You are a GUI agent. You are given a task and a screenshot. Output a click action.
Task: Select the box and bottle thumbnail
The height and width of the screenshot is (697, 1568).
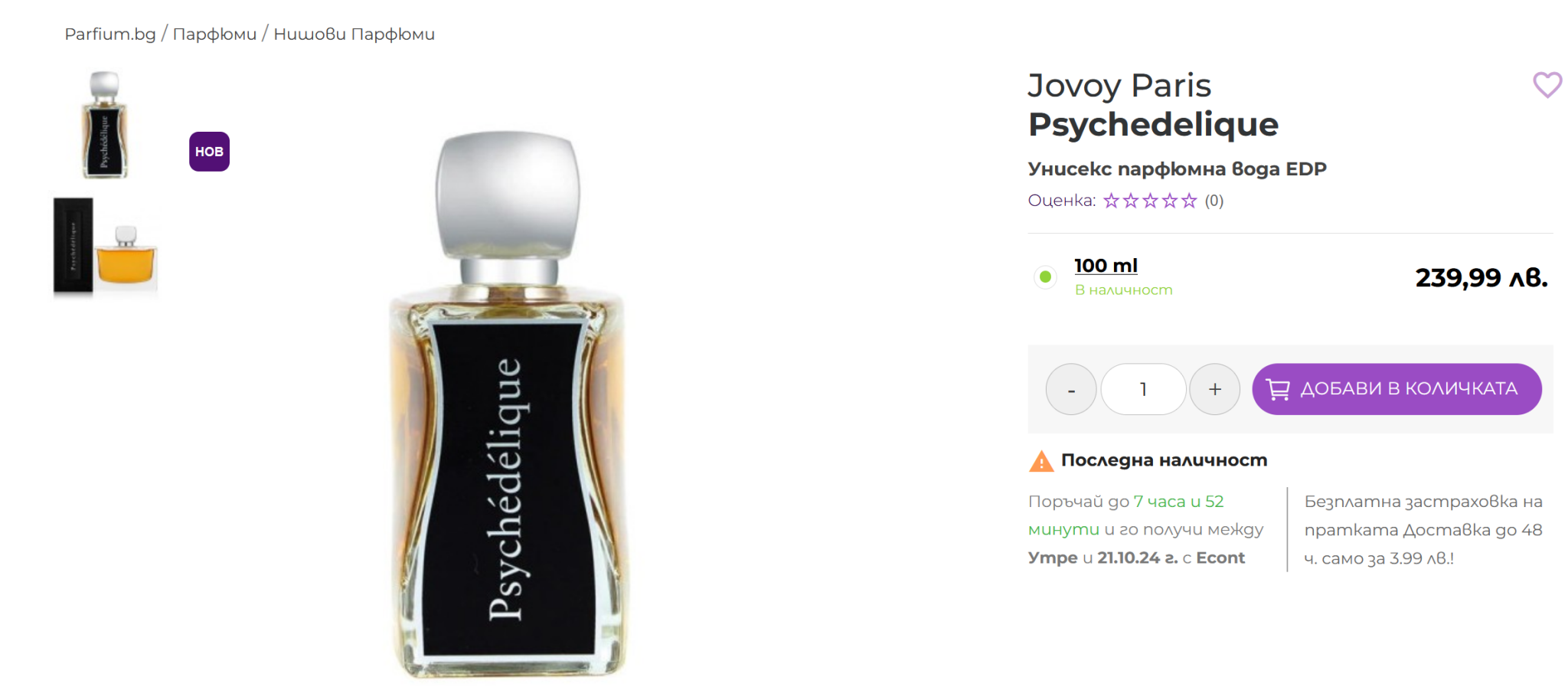106,247
